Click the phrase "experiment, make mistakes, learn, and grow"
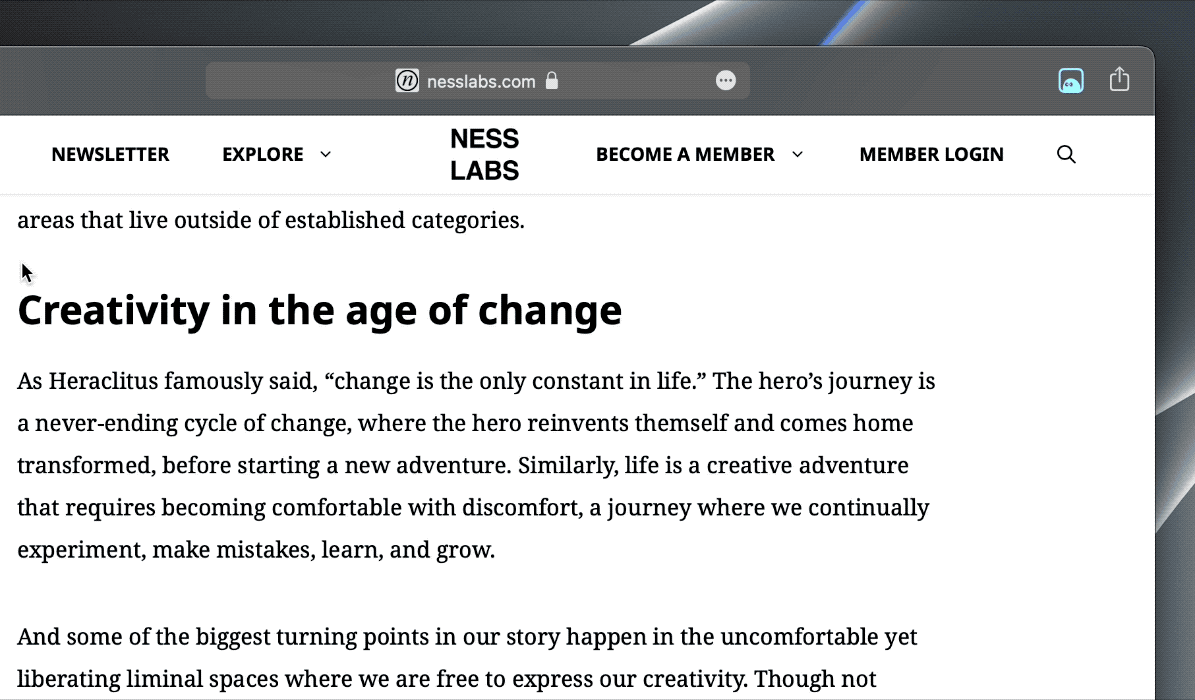The image size is (1195, 700). click(256, 549)
